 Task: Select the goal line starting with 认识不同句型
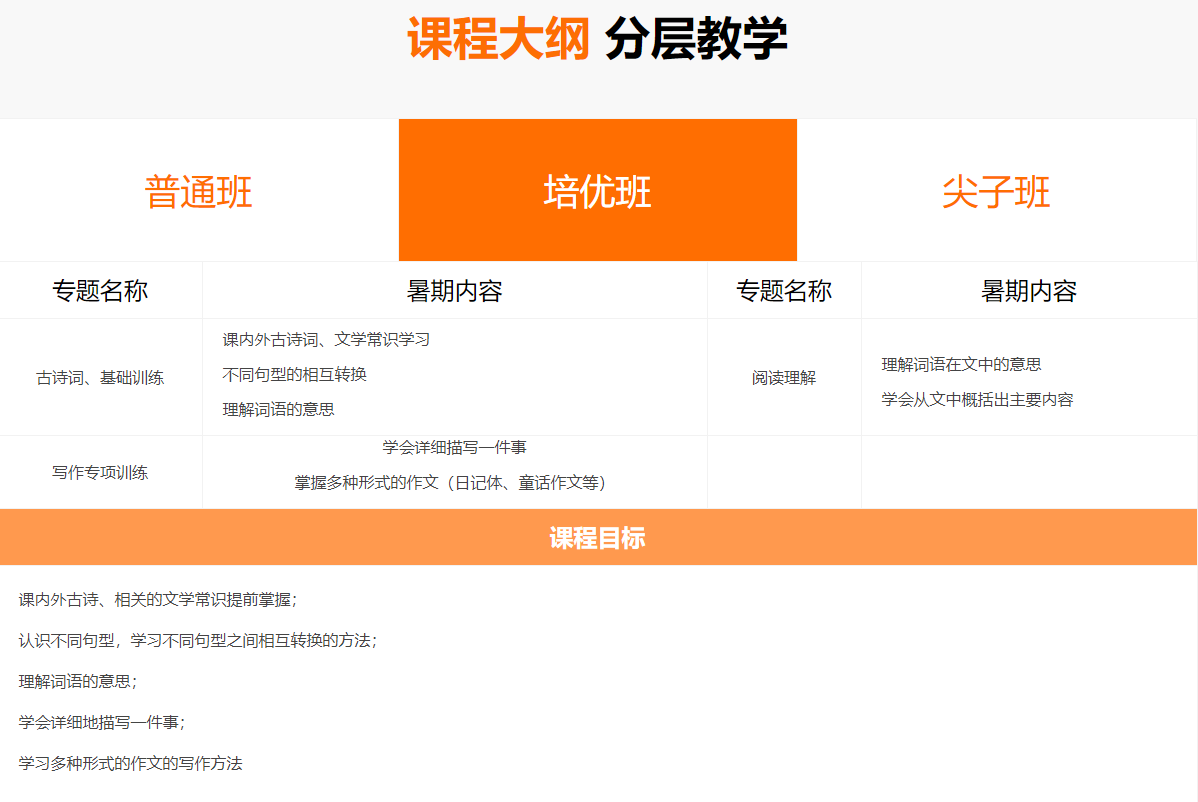click(x=197, y=641)
